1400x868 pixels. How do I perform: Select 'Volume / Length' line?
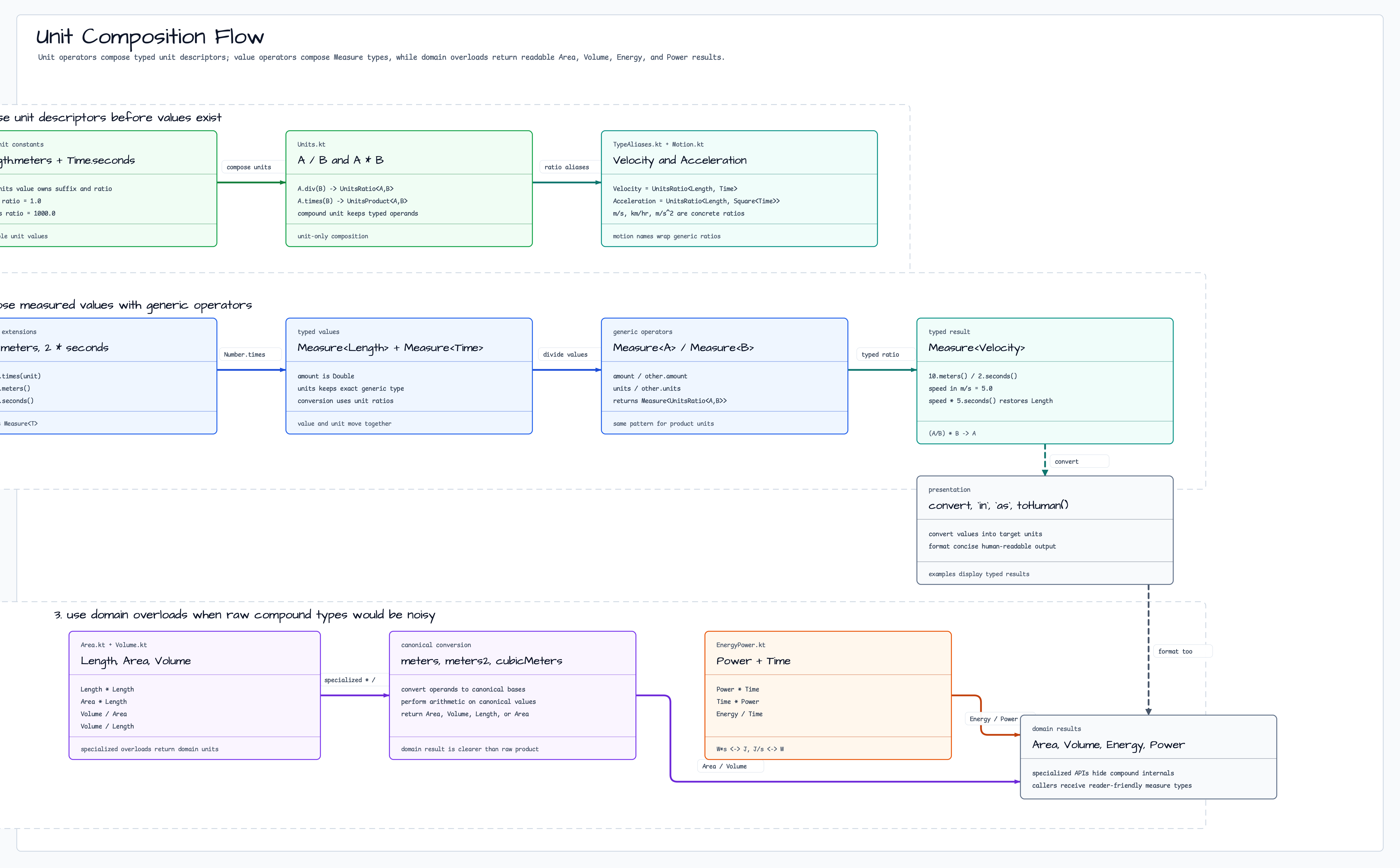(x=107, y=727)
